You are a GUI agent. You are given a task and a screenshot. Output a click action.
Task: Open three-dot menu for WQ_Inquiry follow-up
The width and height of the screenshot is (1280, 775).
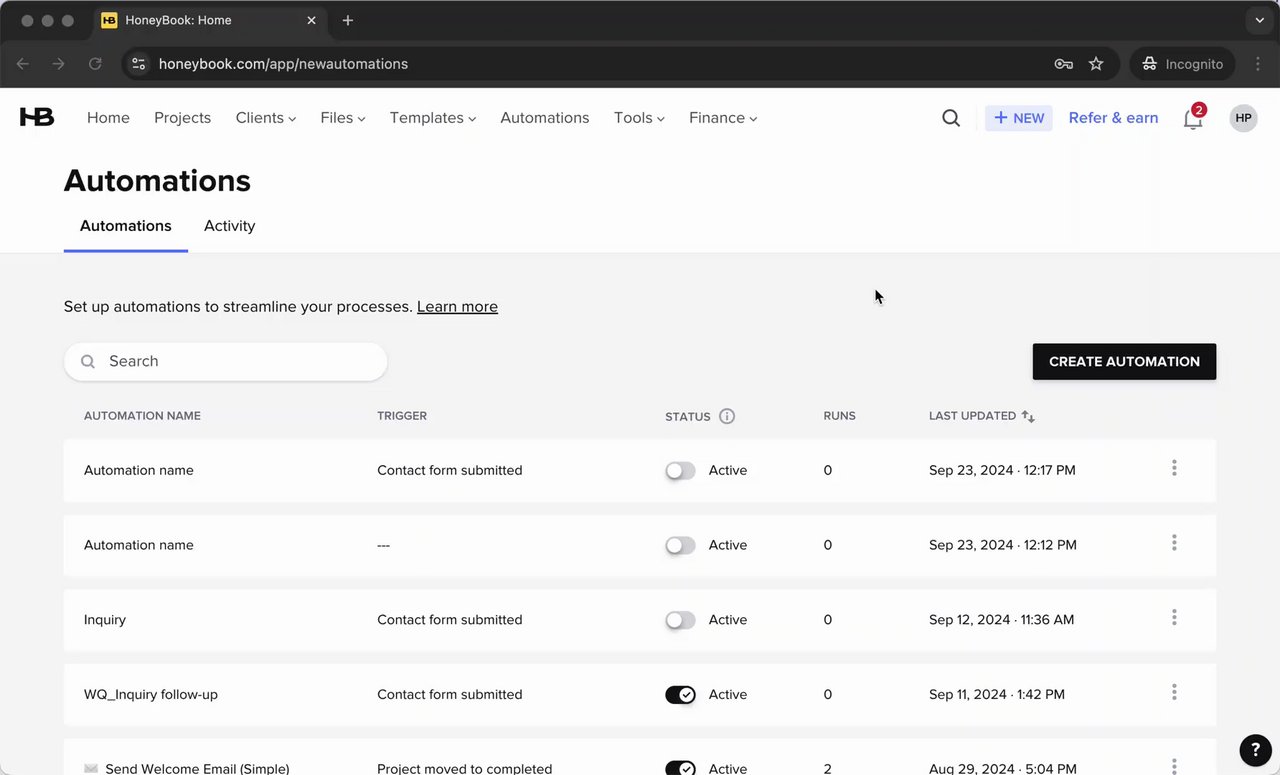(1174, 692)
